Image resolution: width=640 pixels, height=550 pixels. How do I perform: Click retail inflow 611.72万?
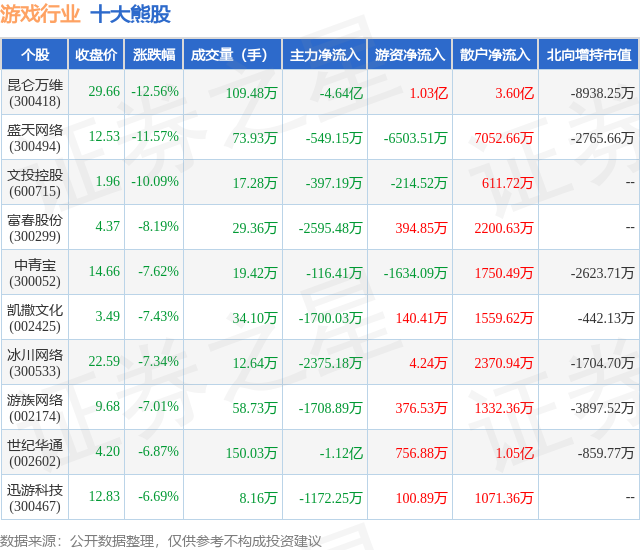coord(508,183)
